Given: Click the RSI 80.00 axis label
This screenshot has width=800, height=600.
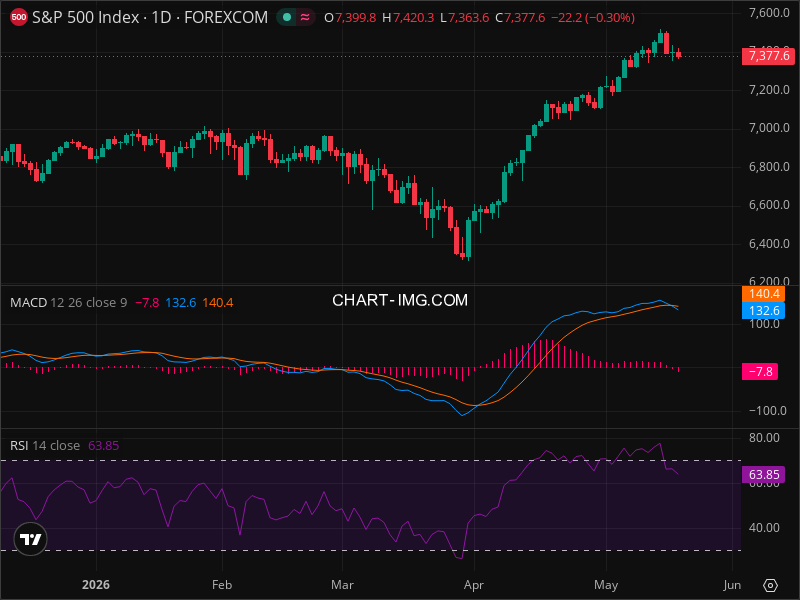Looking at the screenshot, I should tap(764, 438).
